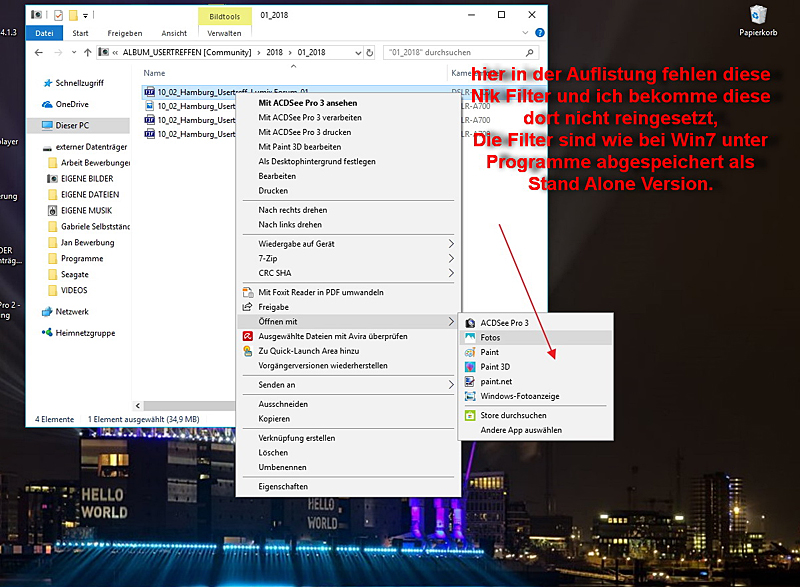Choose the Fotos app icon in submenu
Image resolution: width=800 pixels, height=587 pixels.
click(x=470, y=337)
